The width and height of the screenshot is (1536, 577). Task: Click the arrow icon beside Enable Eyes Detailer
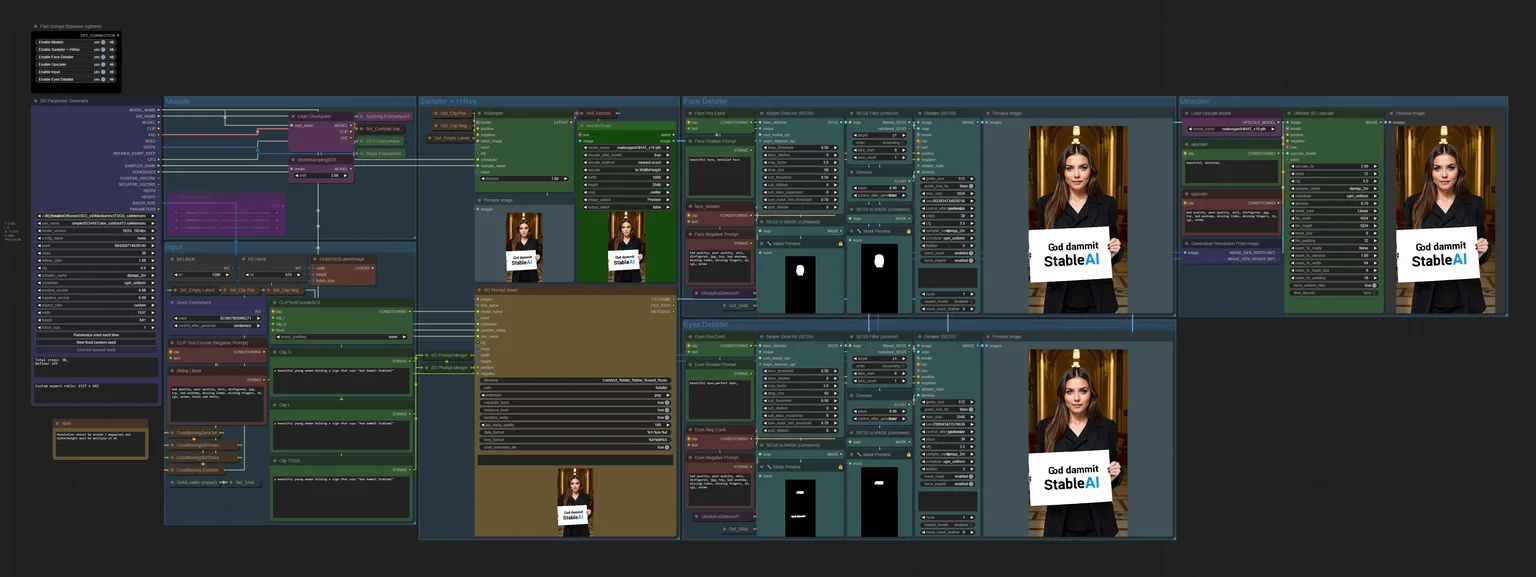pyautogui.click(x=112, y=79)
